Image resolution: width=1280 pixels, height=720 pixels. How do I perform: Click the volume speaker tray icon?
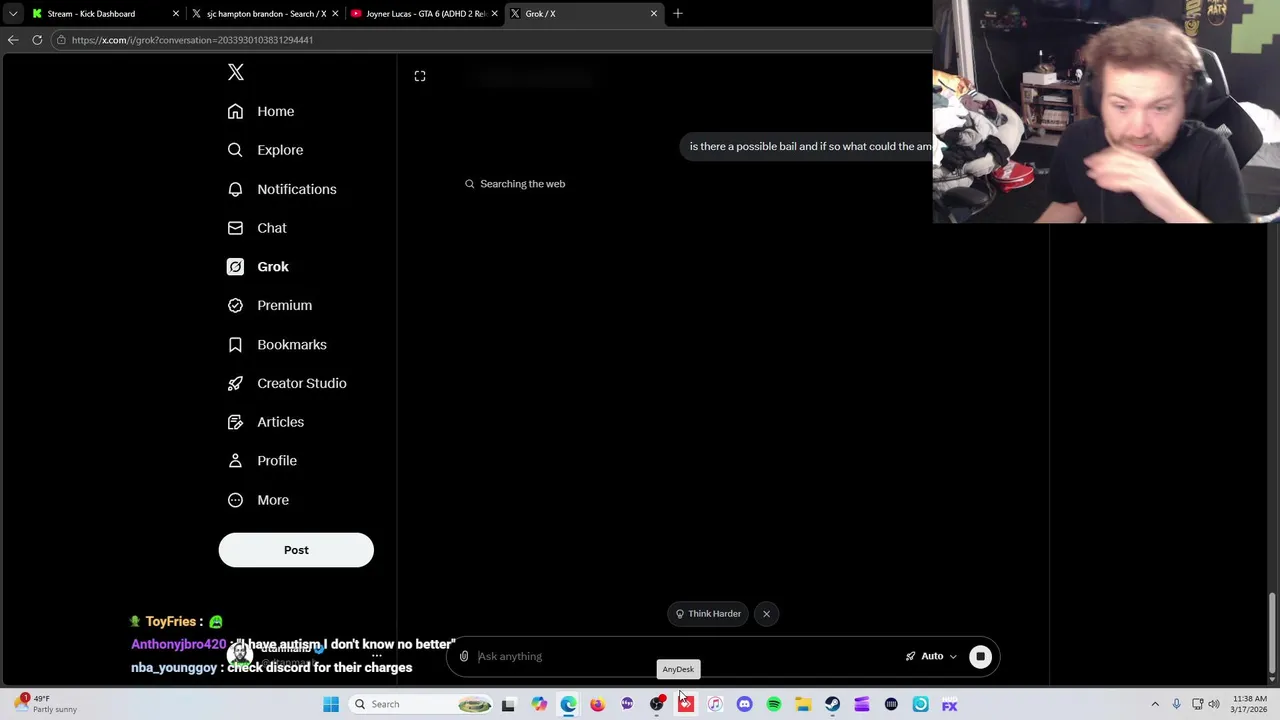pos(1214,704)
